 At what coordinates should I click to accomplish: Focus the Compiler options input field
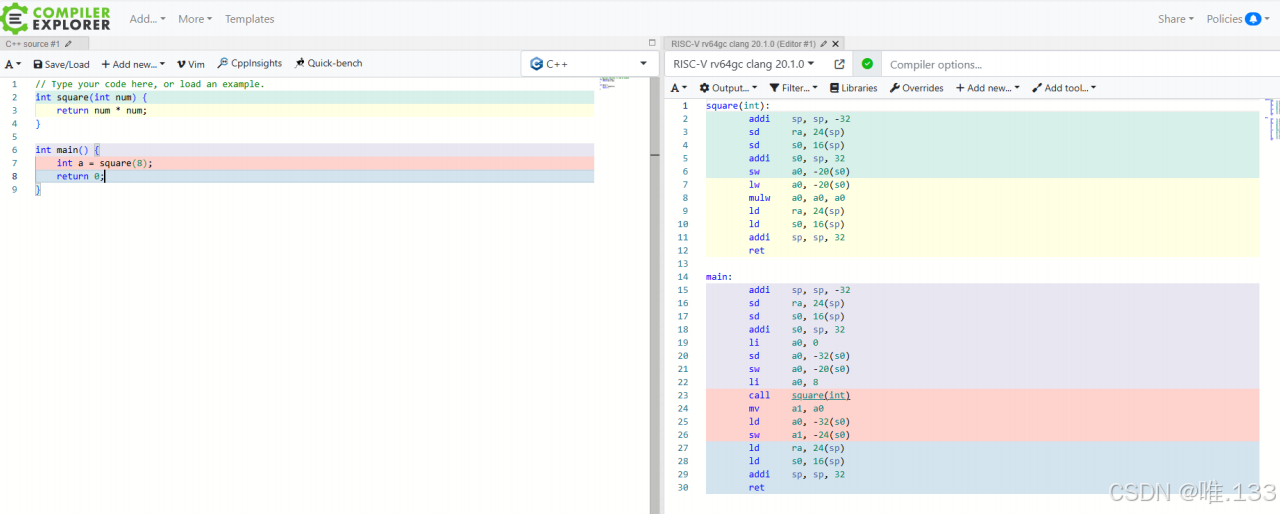1079,65
